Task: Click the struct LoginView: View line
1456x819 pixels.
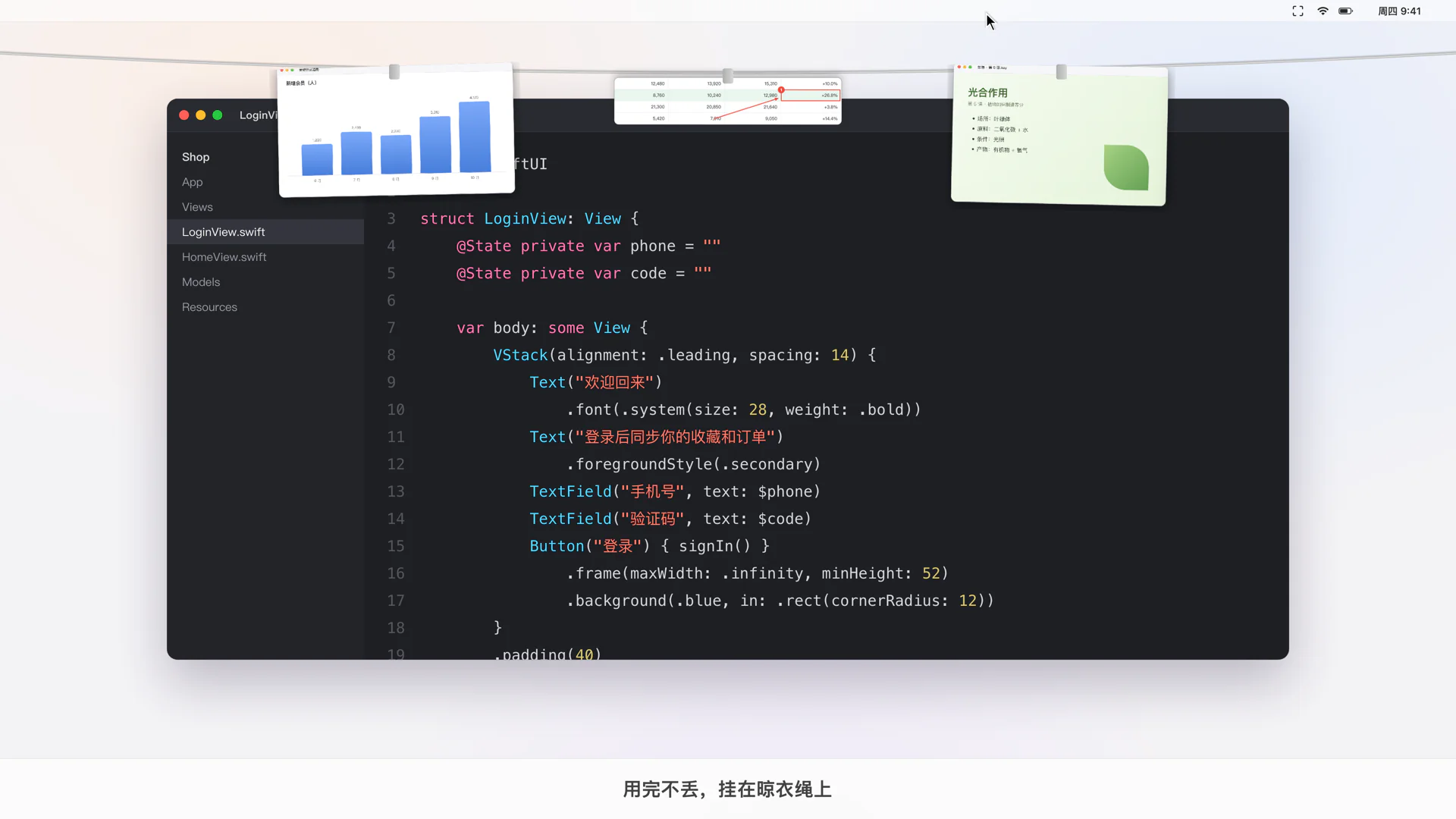Action: (x=529, y=218)
